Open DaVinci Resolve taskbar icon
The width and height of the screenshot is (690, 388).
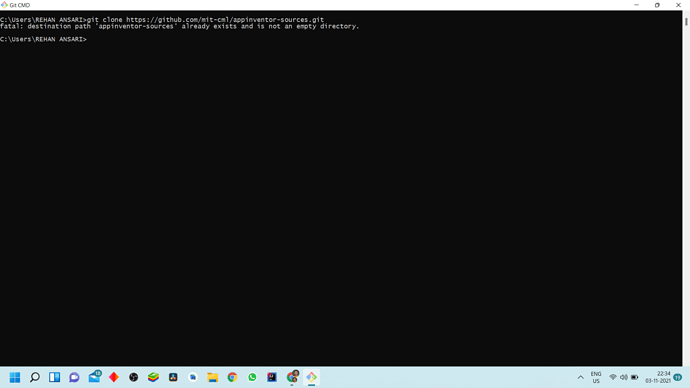(x=173, y=377)
